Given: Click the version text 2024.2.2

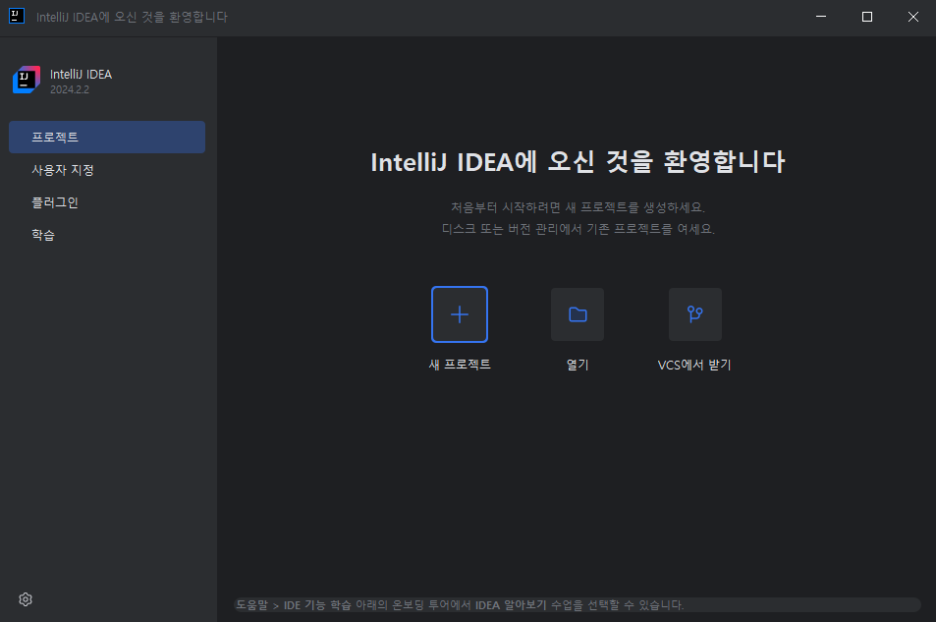Looking at the screenshot, I should coord(69,90).
